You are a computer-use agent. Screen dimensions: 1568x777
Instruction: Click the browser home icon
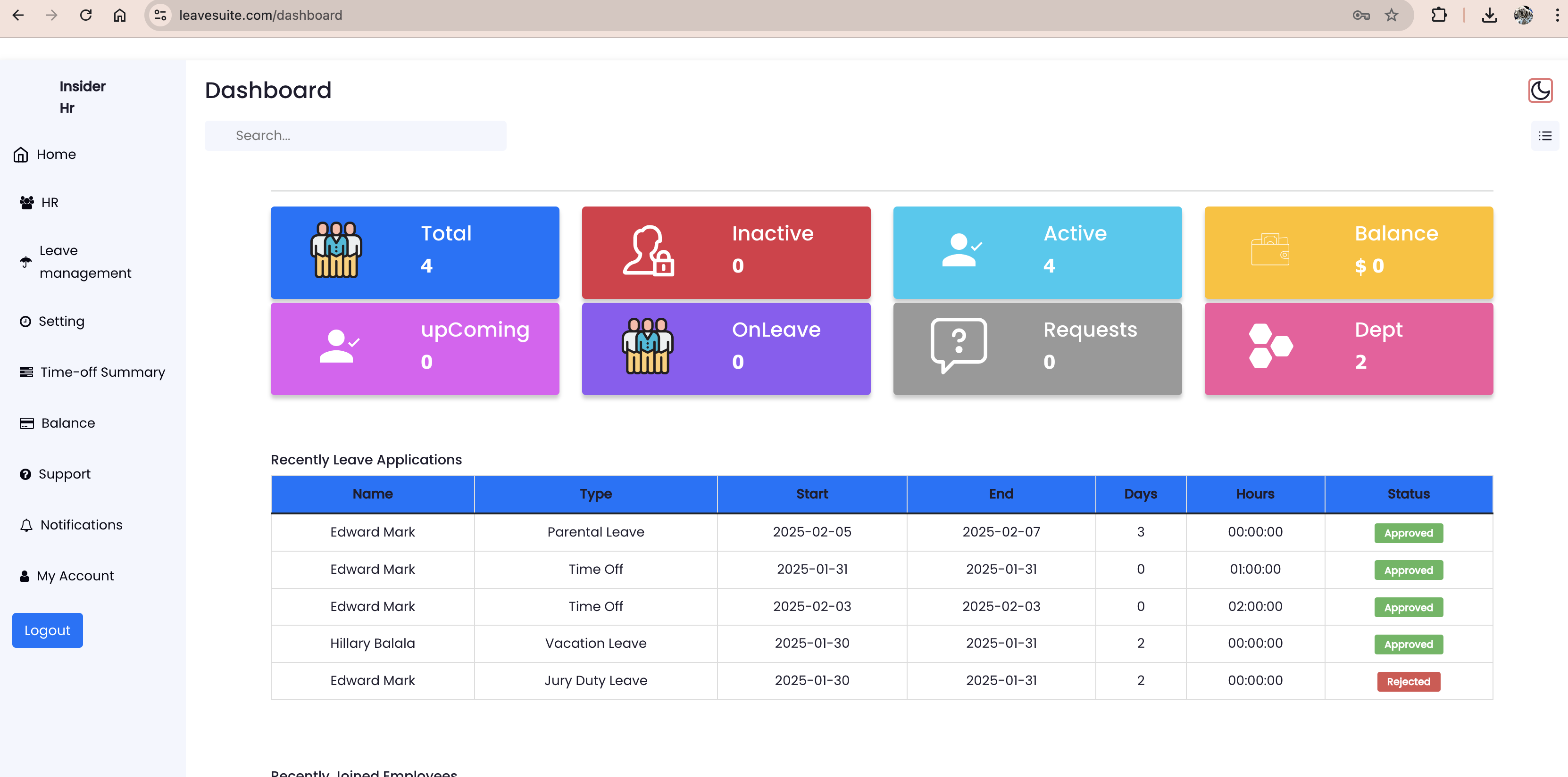(x=120, y=15)
